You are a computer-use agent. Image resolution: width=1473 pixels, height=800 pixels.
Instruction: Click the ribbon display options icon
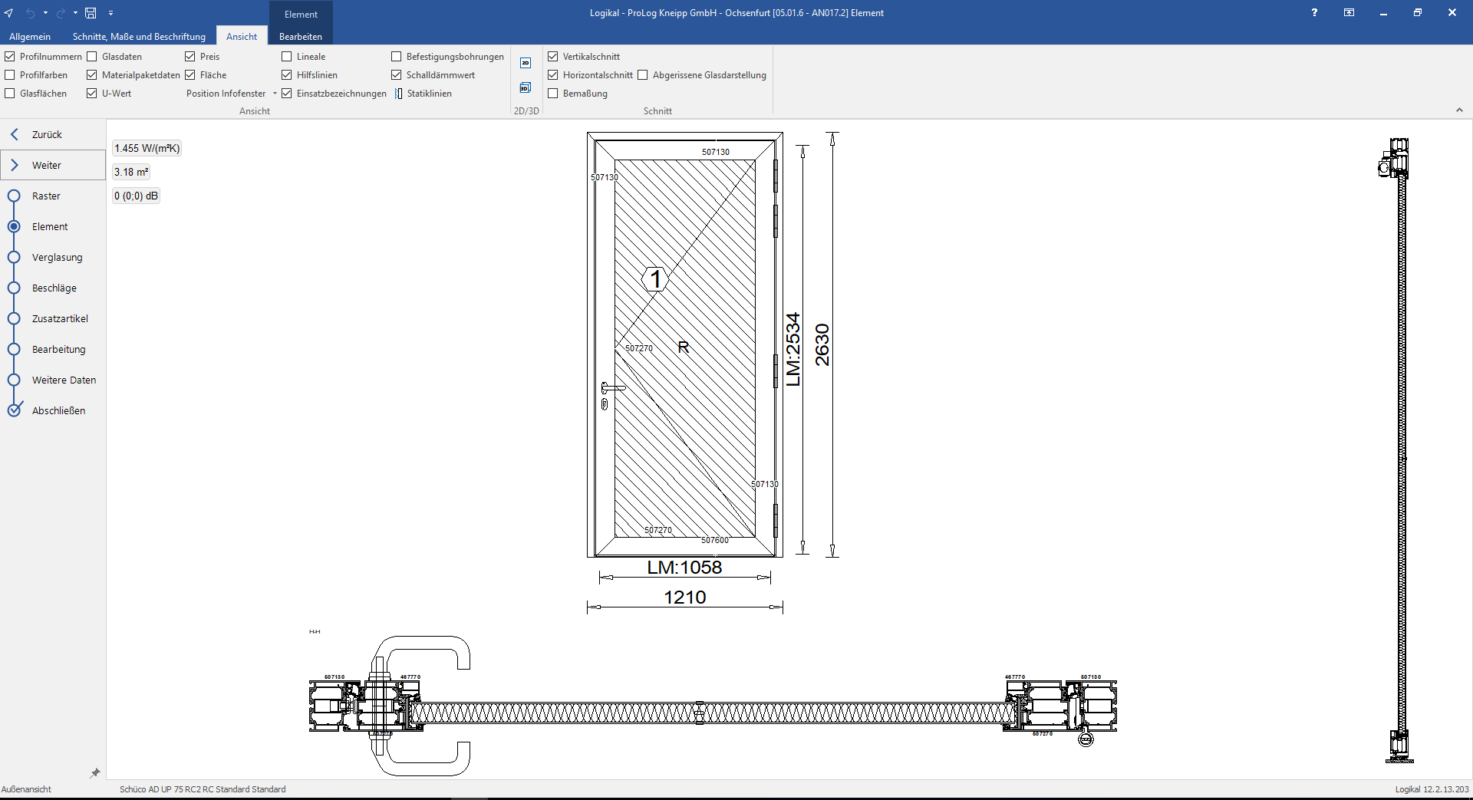1349,13
